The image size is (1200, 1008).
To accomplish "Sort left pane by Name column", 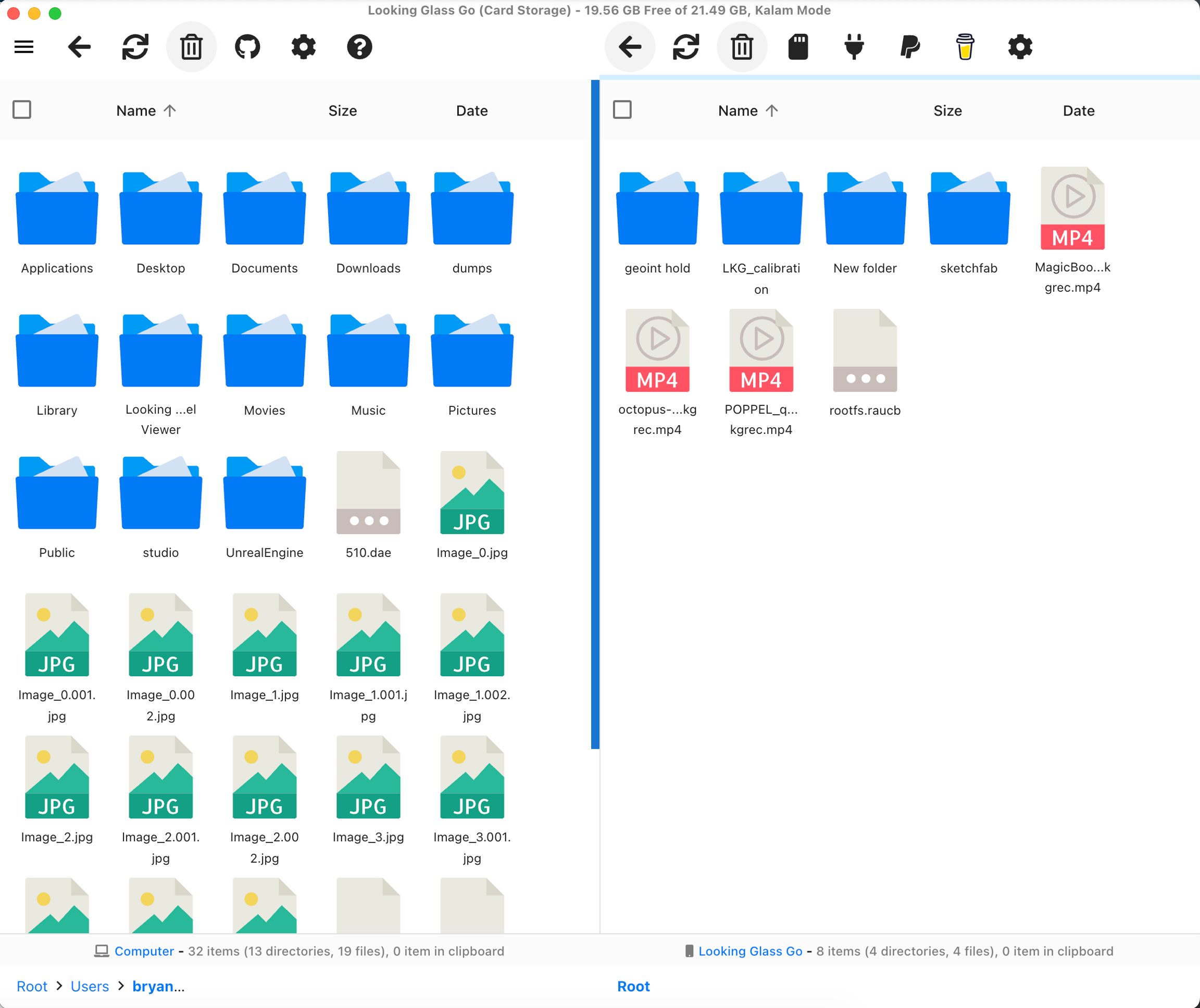I will (136, 111).
